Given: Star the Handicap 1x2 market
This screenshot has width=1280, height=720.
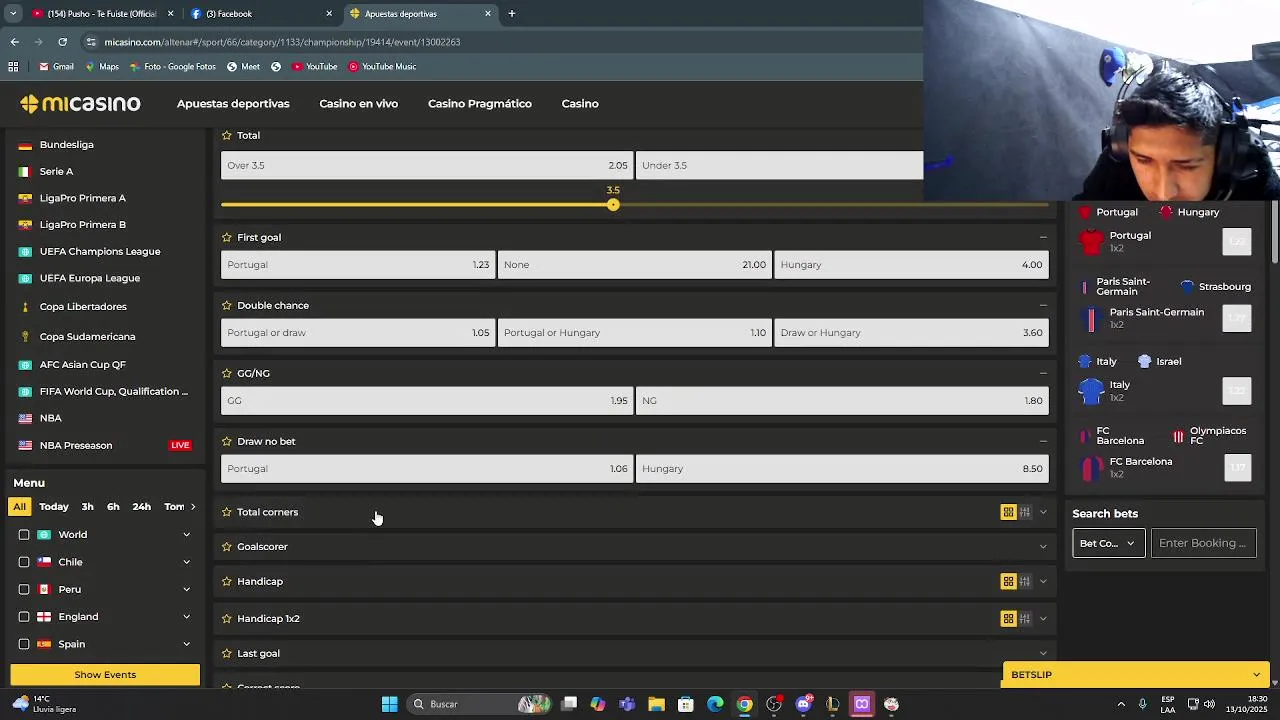Looking at the screenshot, I should (x=227, y=618).
